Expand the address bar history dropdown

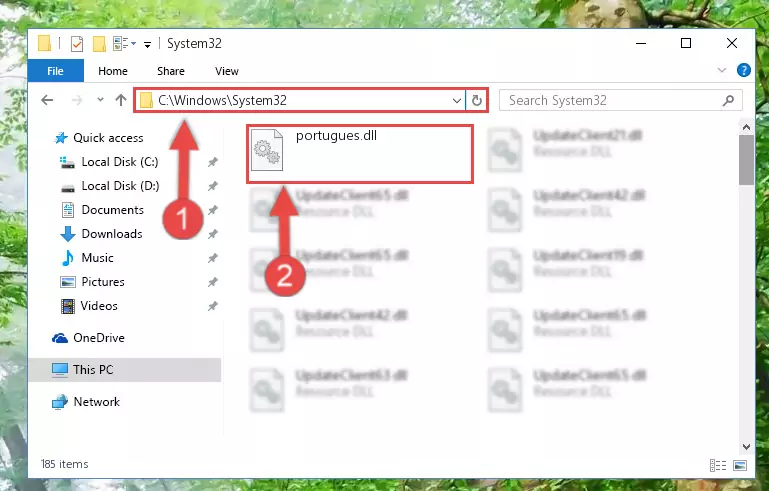tap(457, 101)
